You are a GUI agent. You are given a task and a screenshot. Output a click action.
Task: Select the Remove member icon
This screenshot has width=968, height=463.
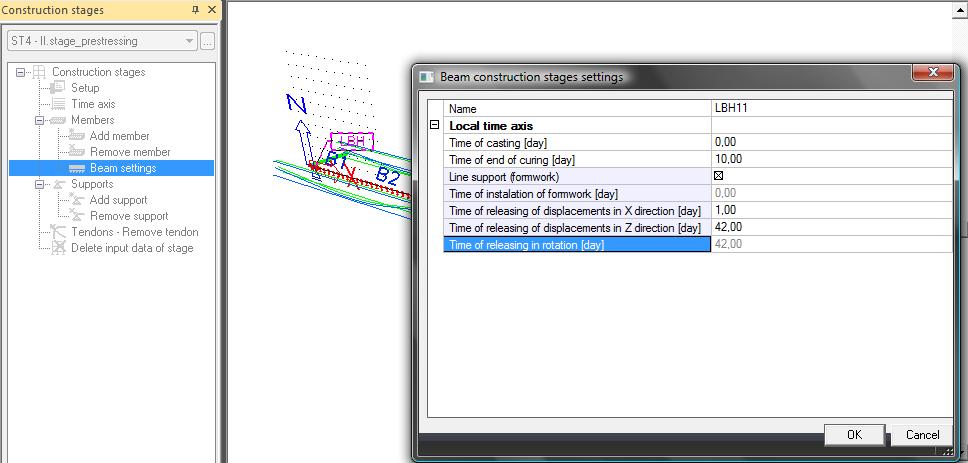coord(77,152)
